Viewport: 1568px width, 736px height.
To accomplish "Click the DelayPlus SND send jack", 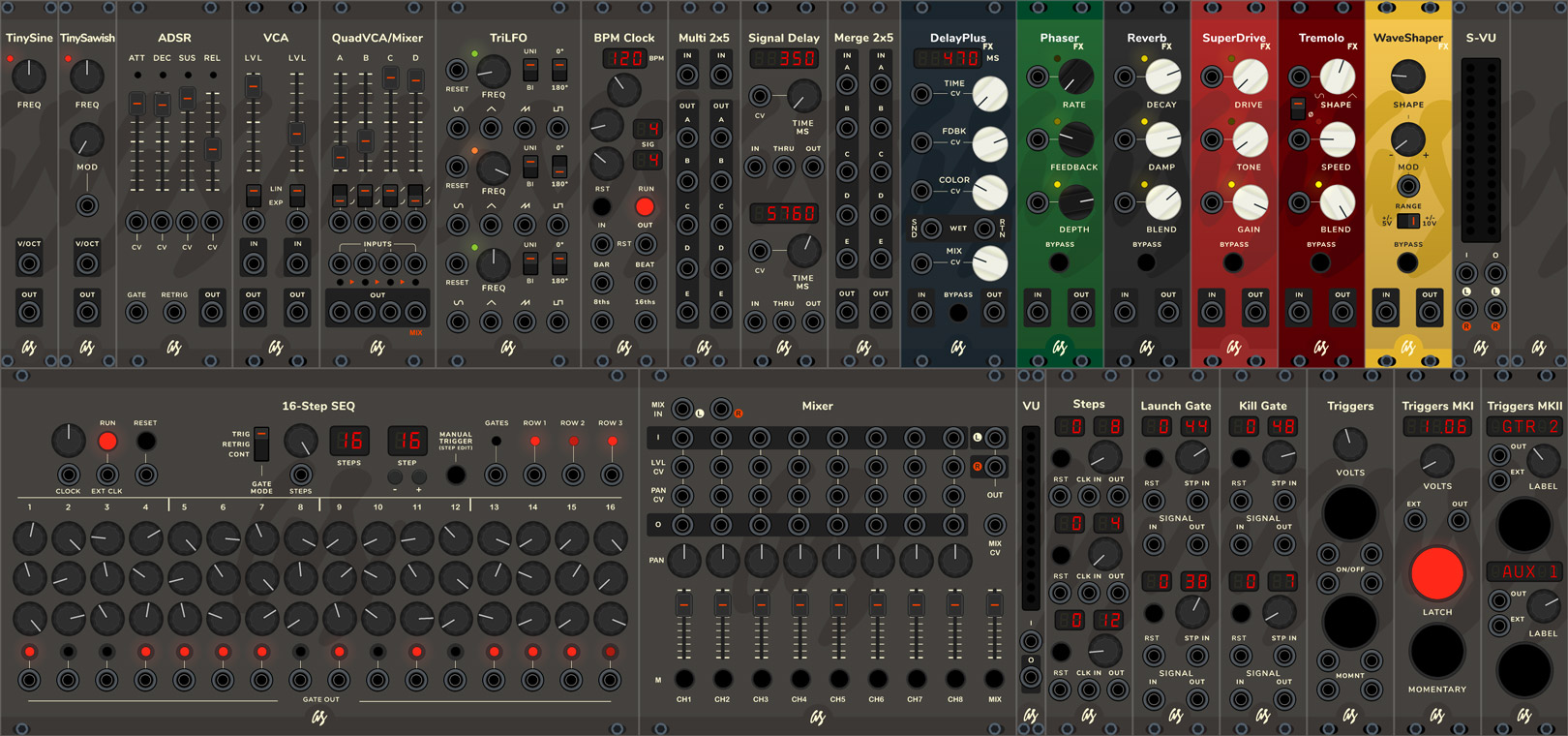I will pos(931,229).
